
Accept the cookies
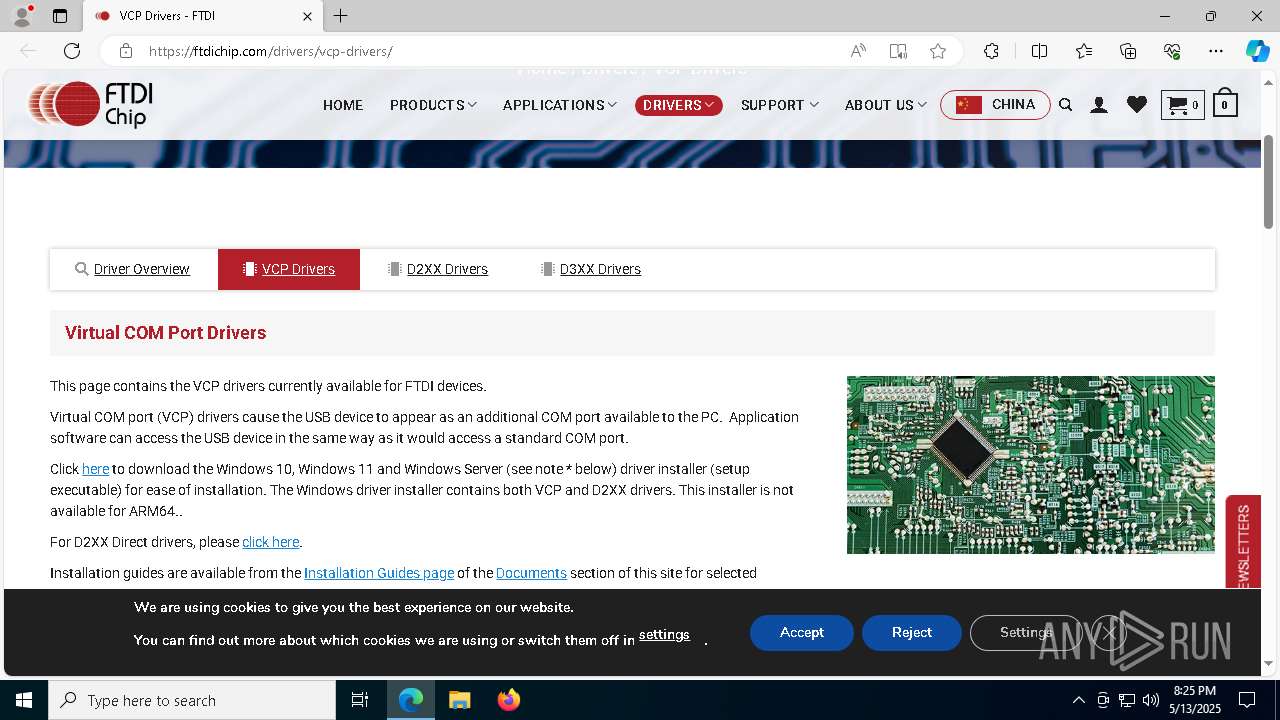pyautogui.click(x=802, y=632)
